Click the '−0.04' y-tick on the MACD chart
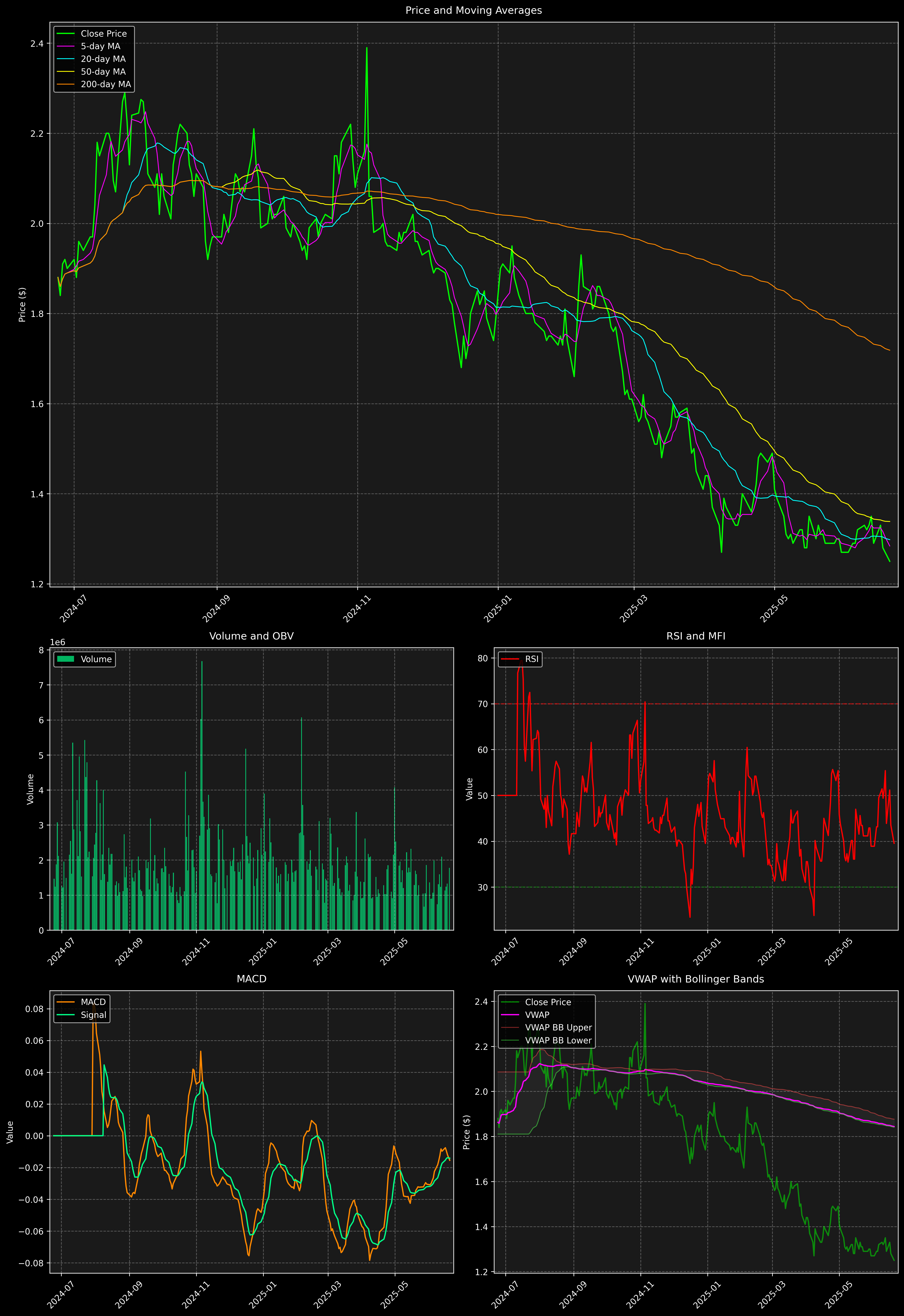The height and width of the screenshot is (1316, 904). pyautogui.click(x=31, y=1199)
